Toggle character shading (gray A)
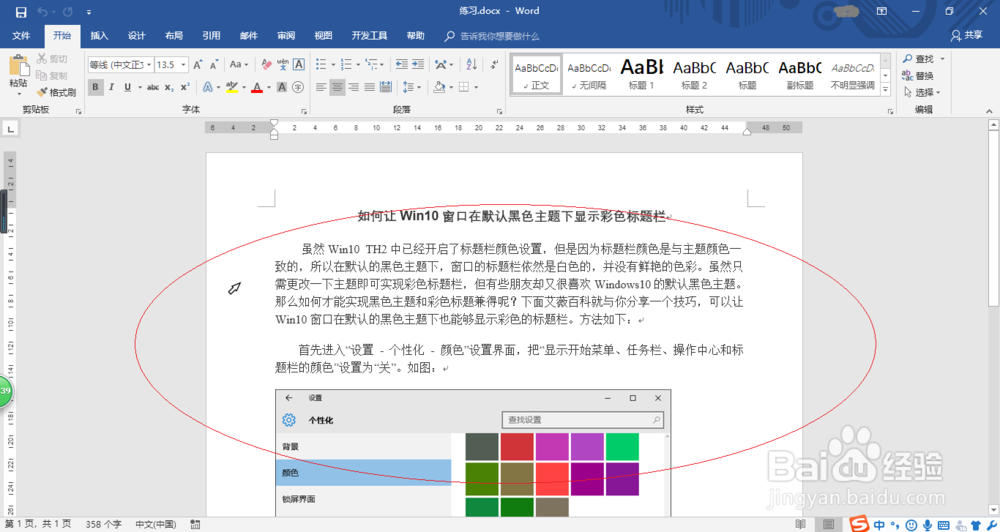Viewport: 1000px width, 532px height. pyautogui.click(x=282, y=87)
